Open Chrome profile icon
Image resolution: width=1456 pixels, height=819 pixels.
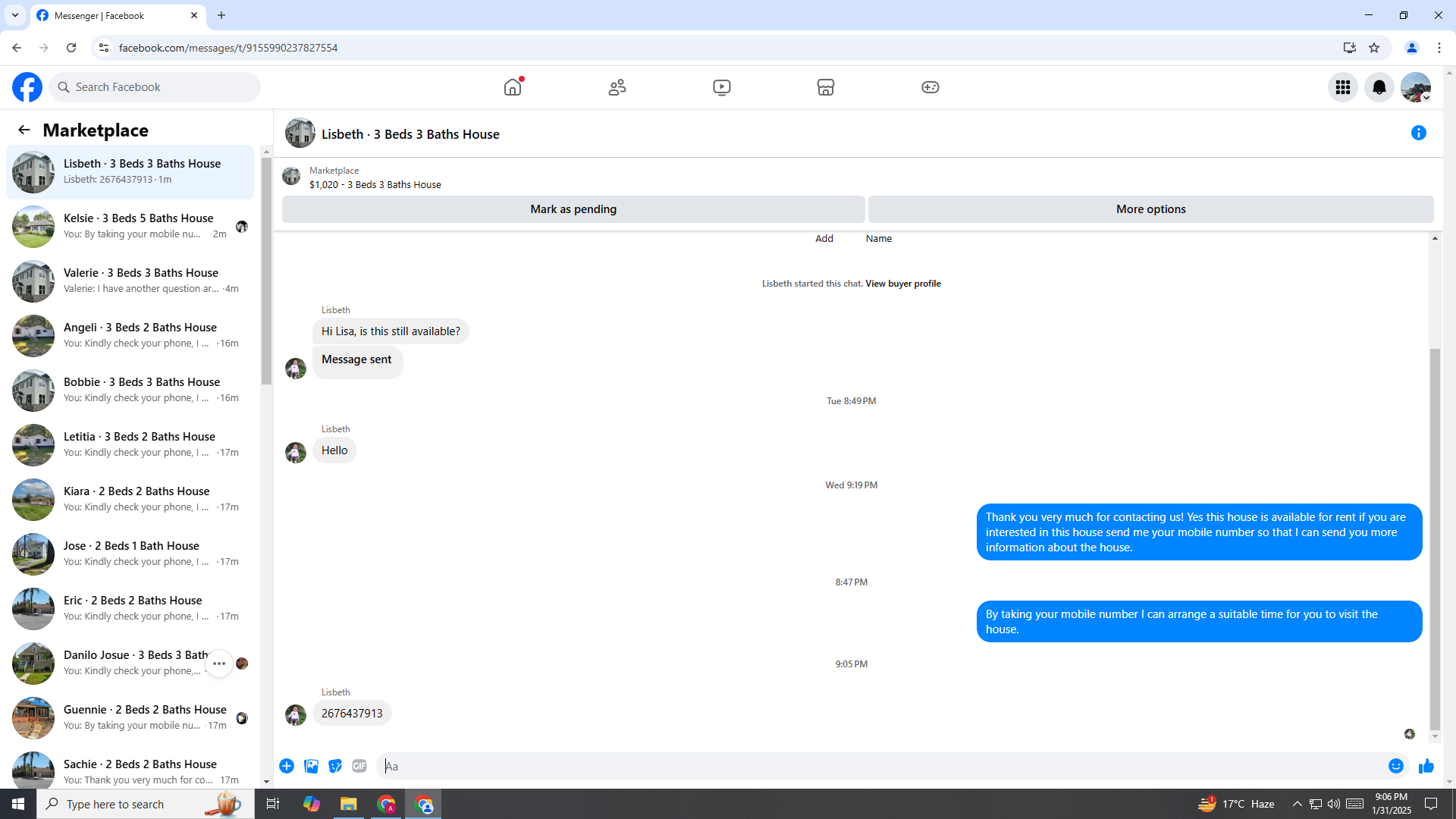pos(1412,48)
